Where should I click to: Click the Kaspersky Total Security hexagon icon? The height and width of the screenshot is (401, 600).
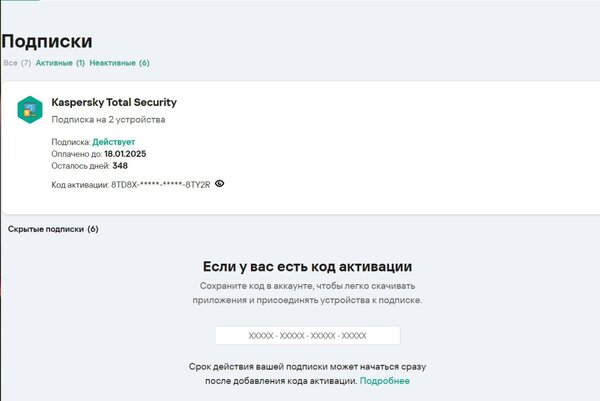pyautogui.click(x=30, y=110)
